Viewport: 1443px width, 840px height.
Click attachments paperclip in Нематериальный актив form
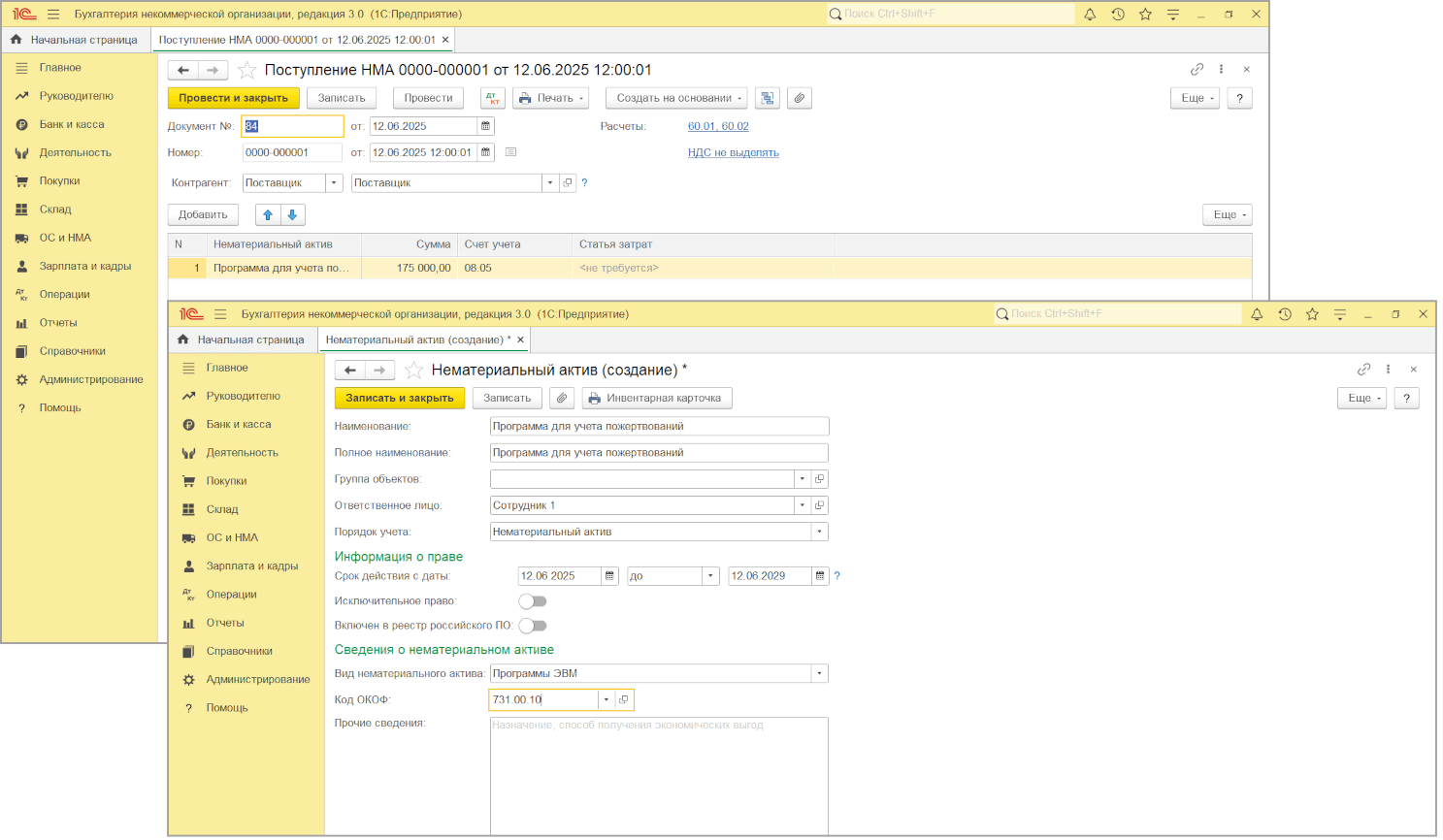561,398
